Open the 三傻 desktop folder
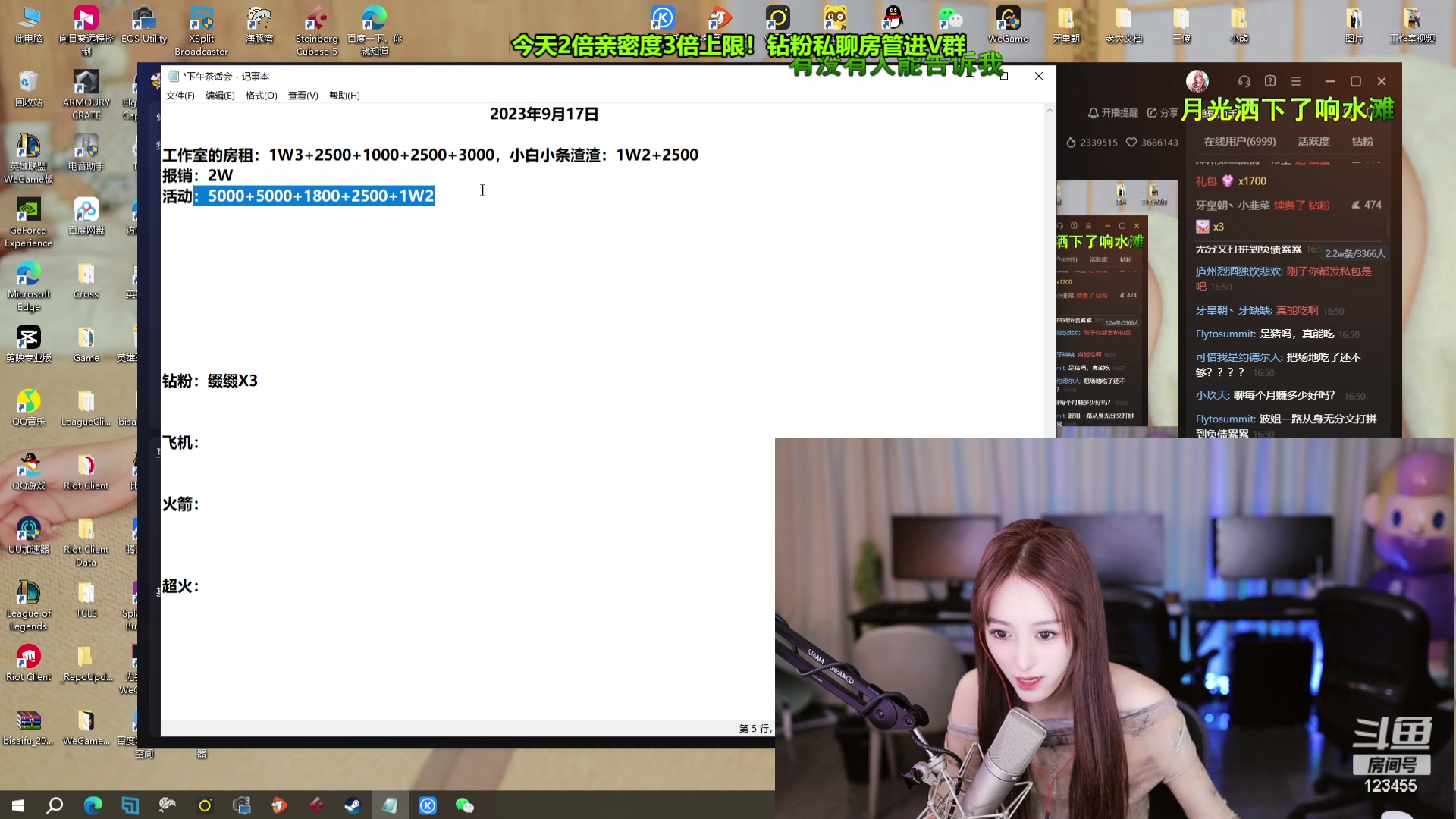 click(1181, 25)
